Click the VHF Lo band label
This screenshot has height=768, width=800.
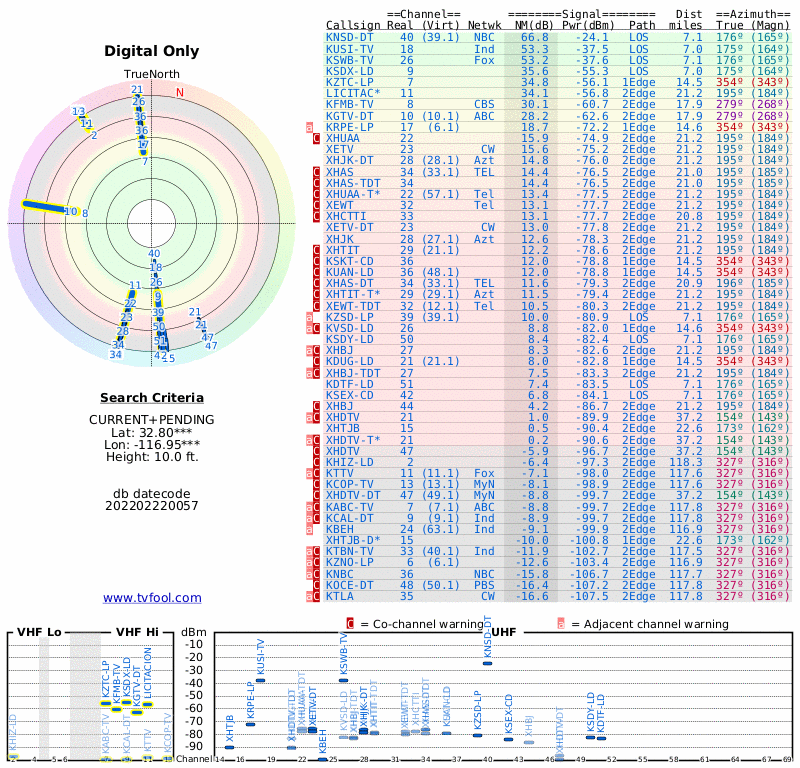click(x=39, y=632)
